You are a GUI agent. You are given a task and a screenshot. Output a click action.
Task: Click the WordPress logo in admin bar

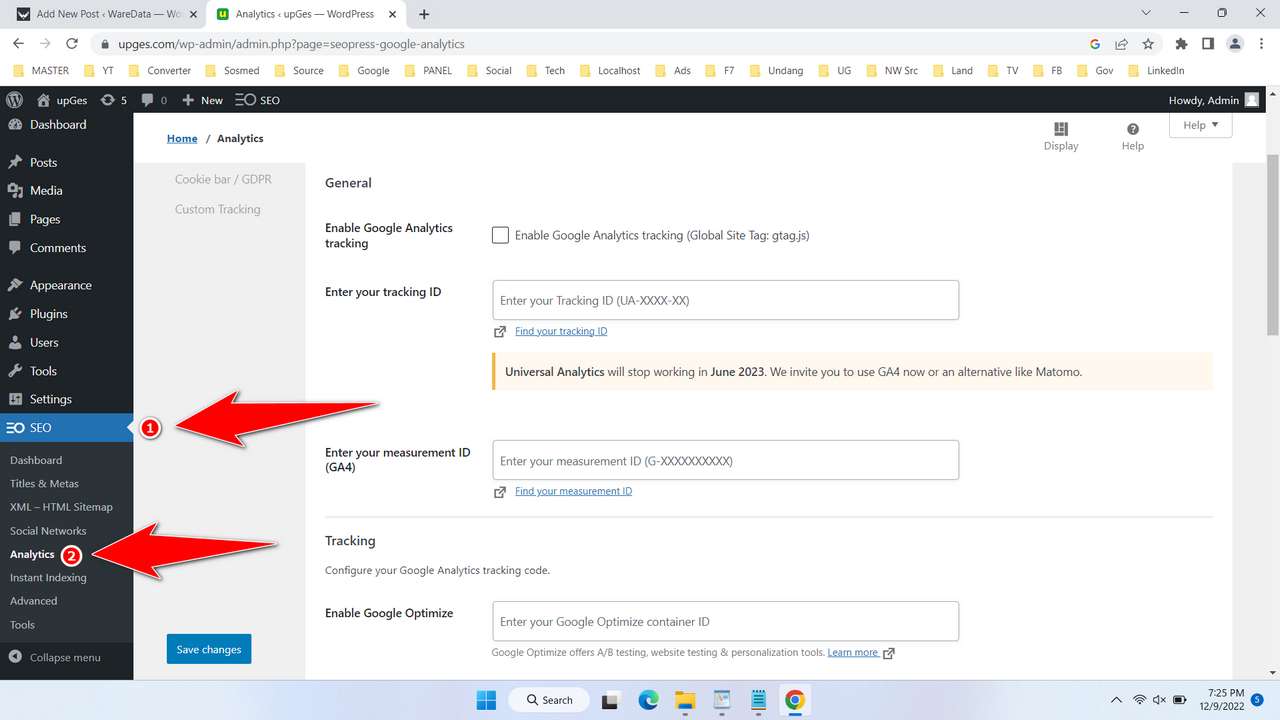coord(14,99)
